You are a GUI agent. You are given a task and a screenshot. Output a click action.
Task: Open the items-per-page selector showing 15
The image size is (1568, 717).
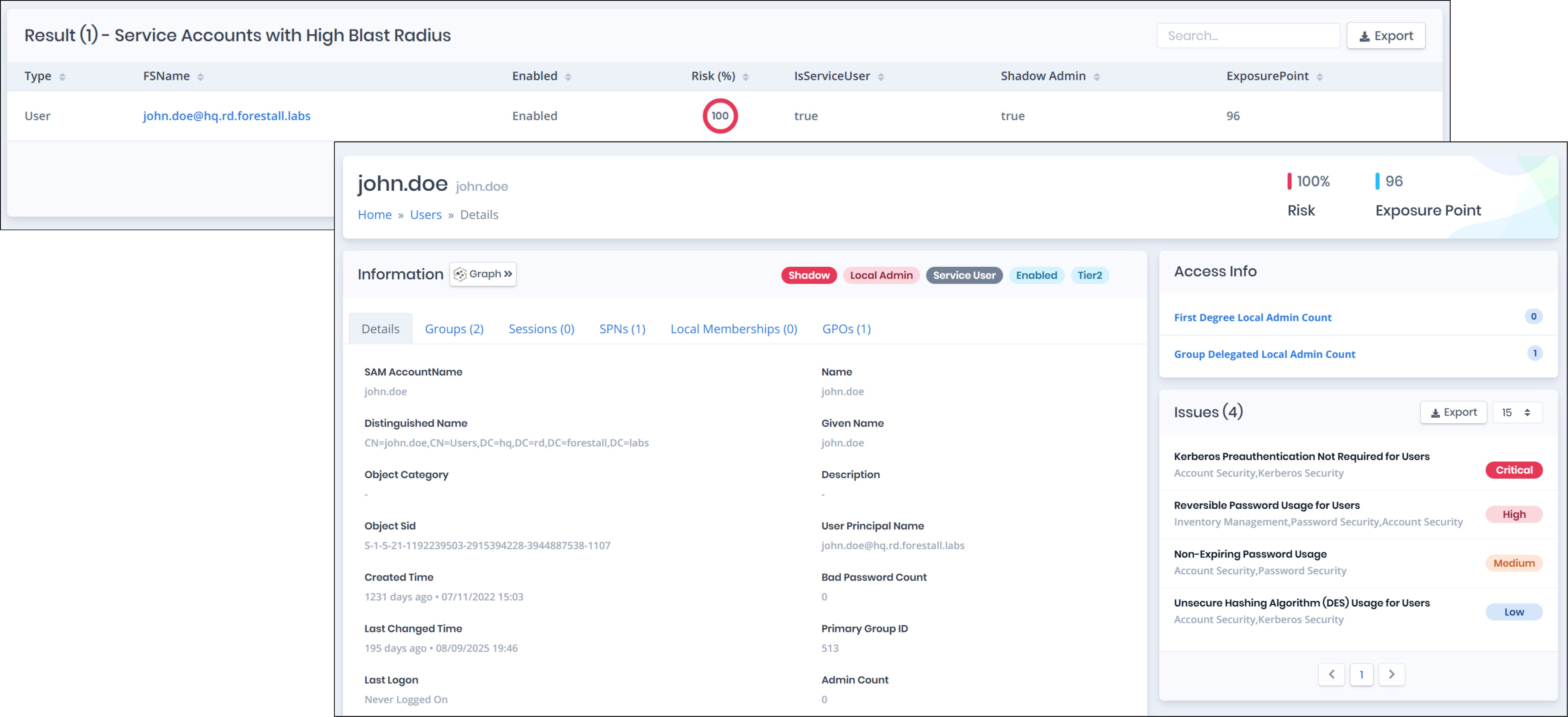point(1517,412)
